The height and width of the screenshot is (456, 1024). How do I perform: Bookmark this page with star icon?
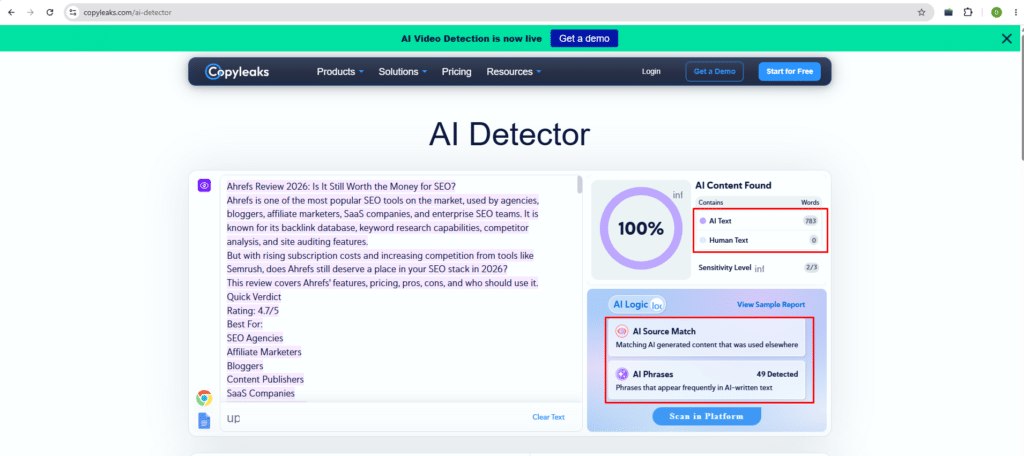[x=921, y=12]
